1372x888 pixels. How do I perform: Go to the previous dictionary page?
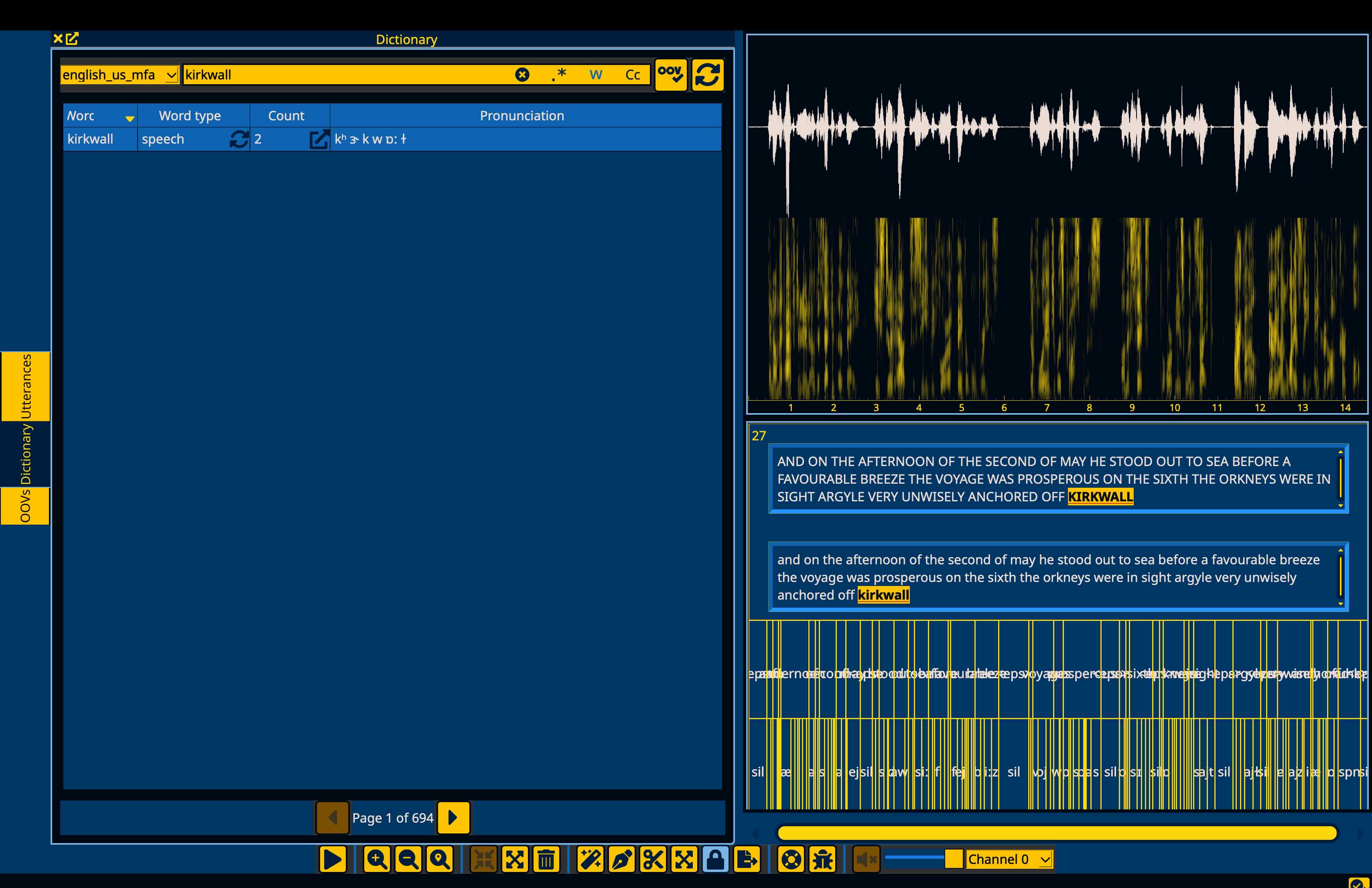click(333, 817)
